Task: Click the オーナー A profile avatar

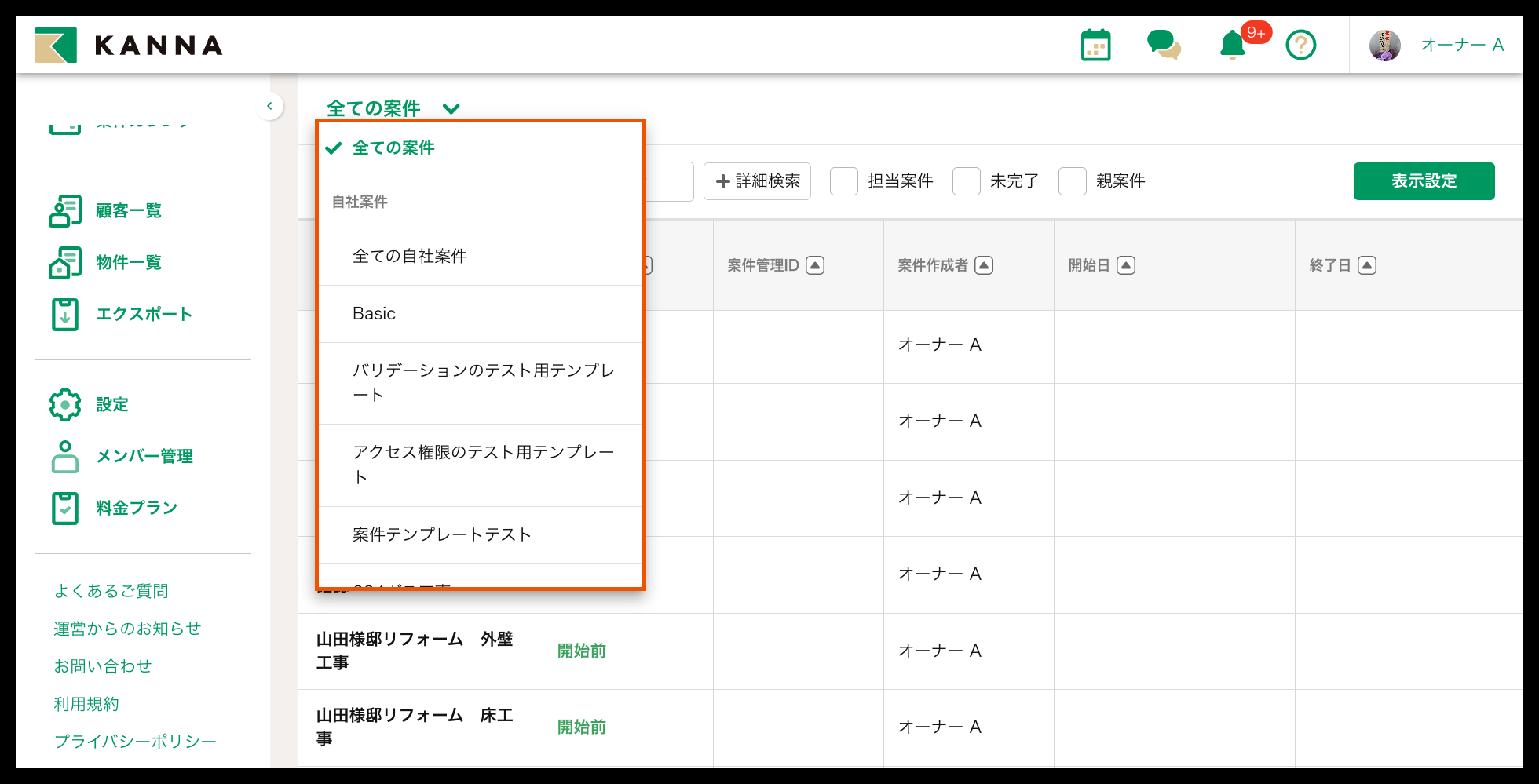Action: click(1384, 46)
